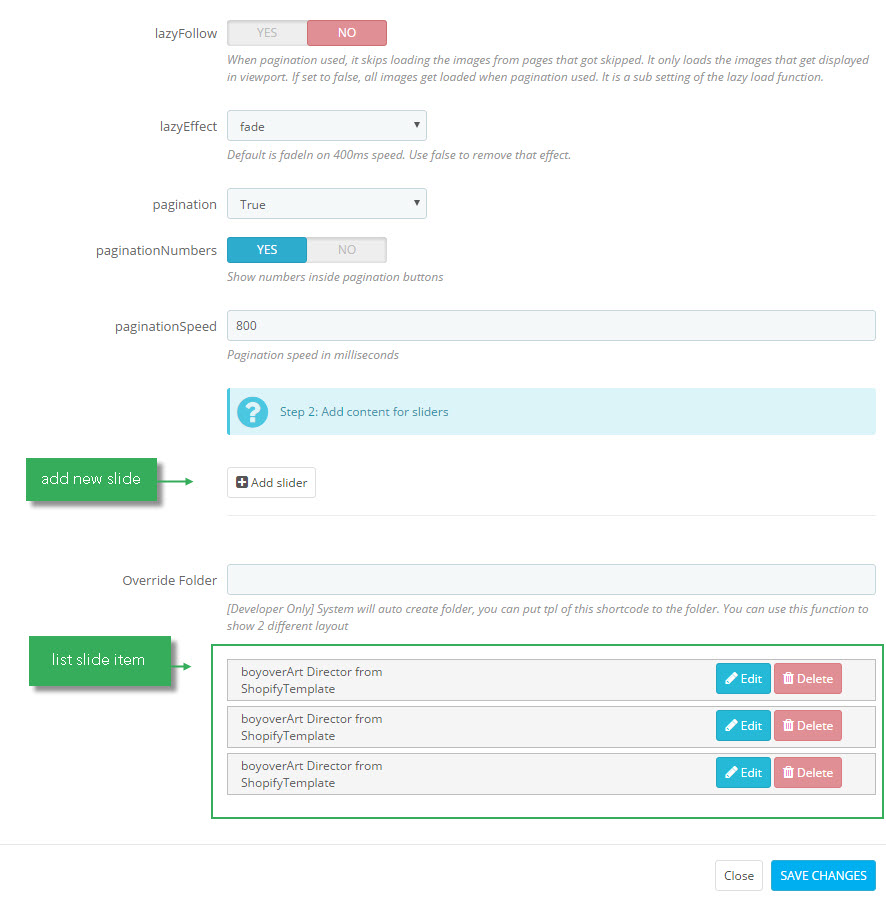Click pencil icon on first slide's Edit
Screen dimensions: 886x902
tap(731, 678)
